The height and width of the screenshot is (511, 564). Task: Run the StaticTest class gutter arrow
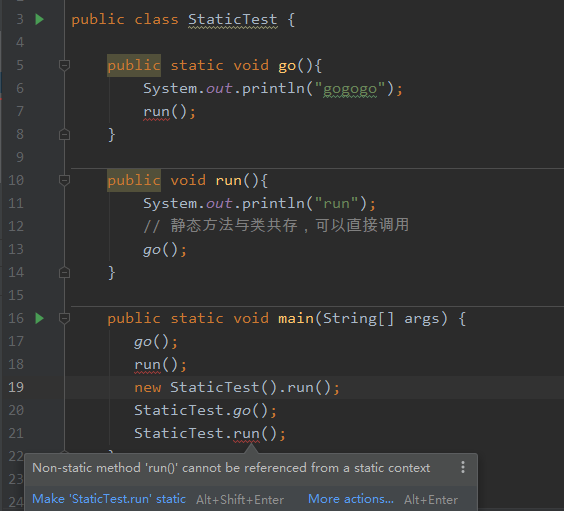[40, 19]
